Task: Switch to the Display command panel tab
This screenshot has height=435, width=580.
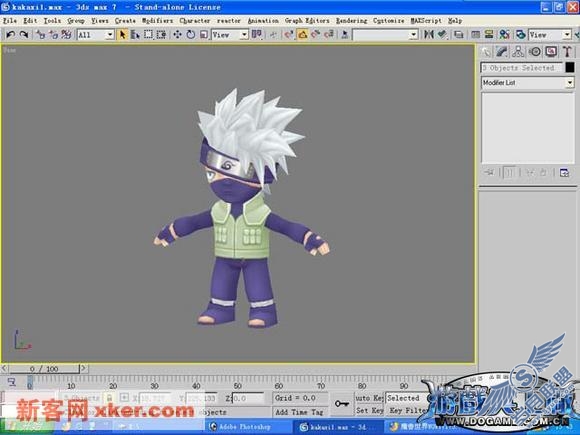Action: coord(551,52)
